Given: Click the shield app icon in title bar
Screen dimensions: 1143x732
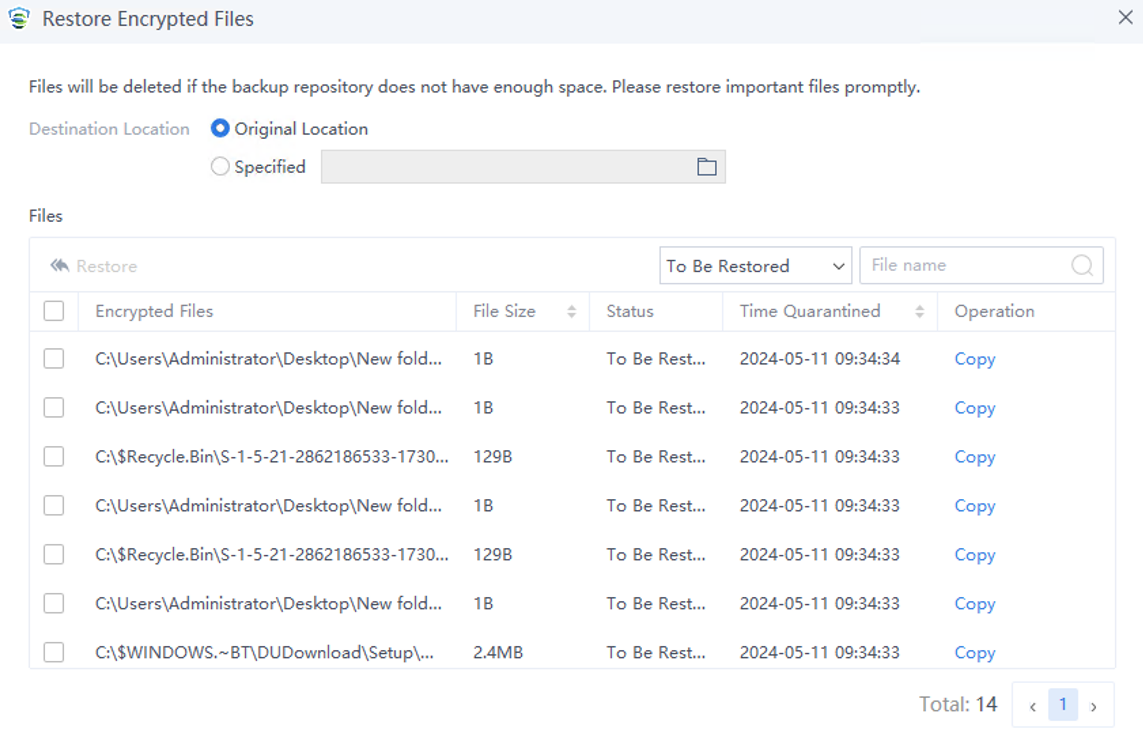Looking at the screenshot, I should click(x=19, y=19).
